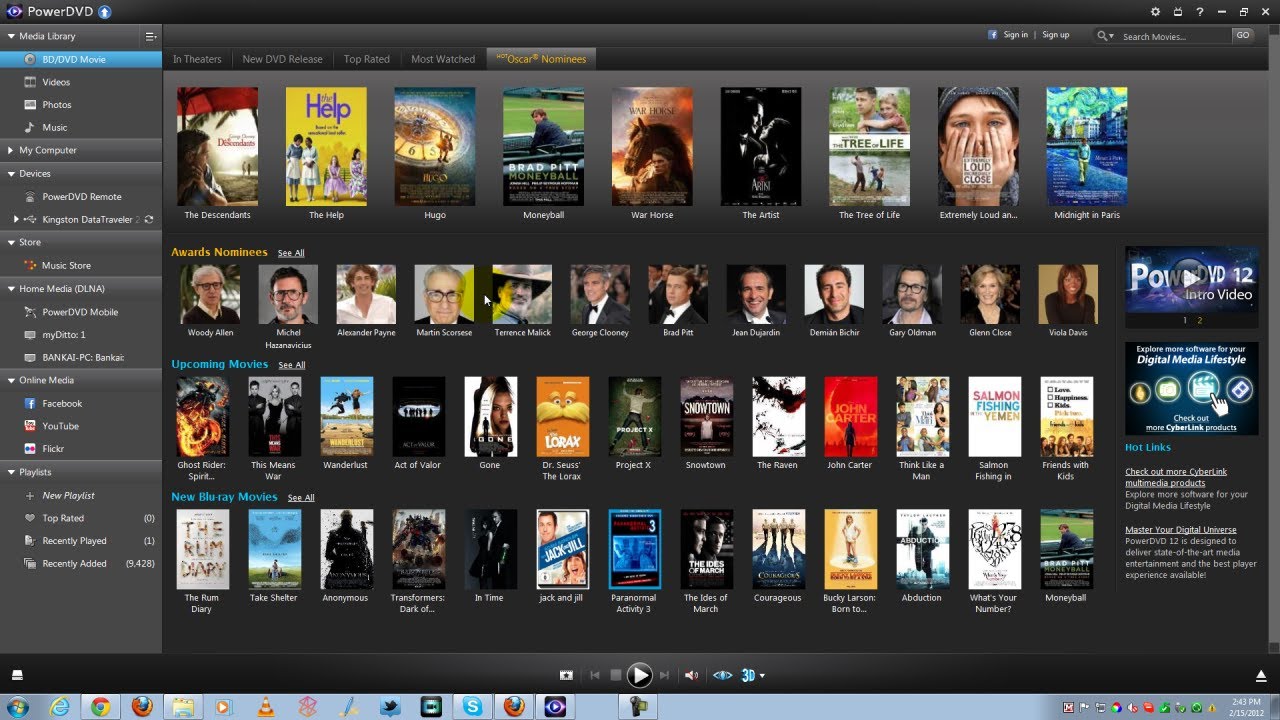The height and width of the screenshot is (720, 1280).
Task: Select BD/DVD Movie in Media Library
Action: [x=81, y=59]
